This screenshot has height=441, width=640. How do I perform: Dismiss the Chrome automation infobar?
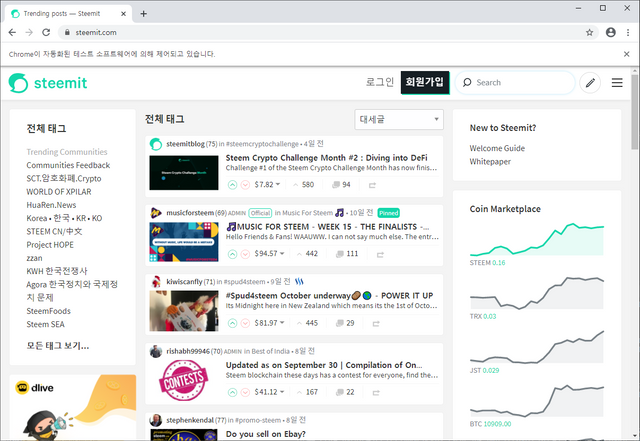pos(627,54)
